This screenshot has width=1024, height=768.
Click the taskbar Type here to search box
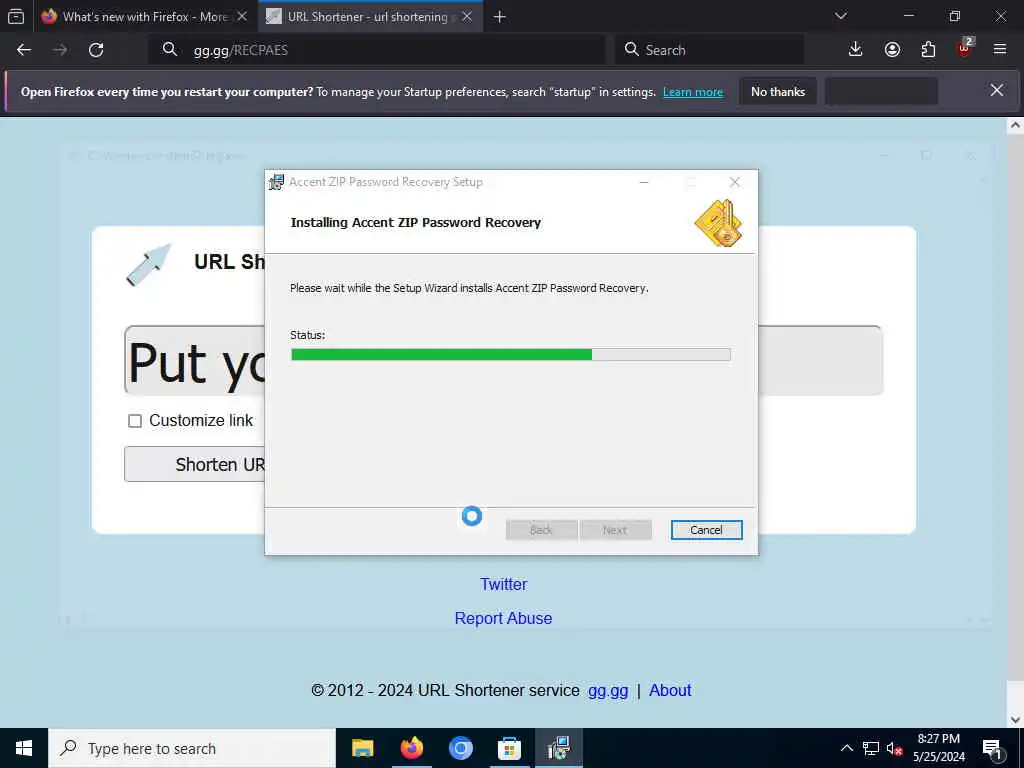(x=192, y=748)
